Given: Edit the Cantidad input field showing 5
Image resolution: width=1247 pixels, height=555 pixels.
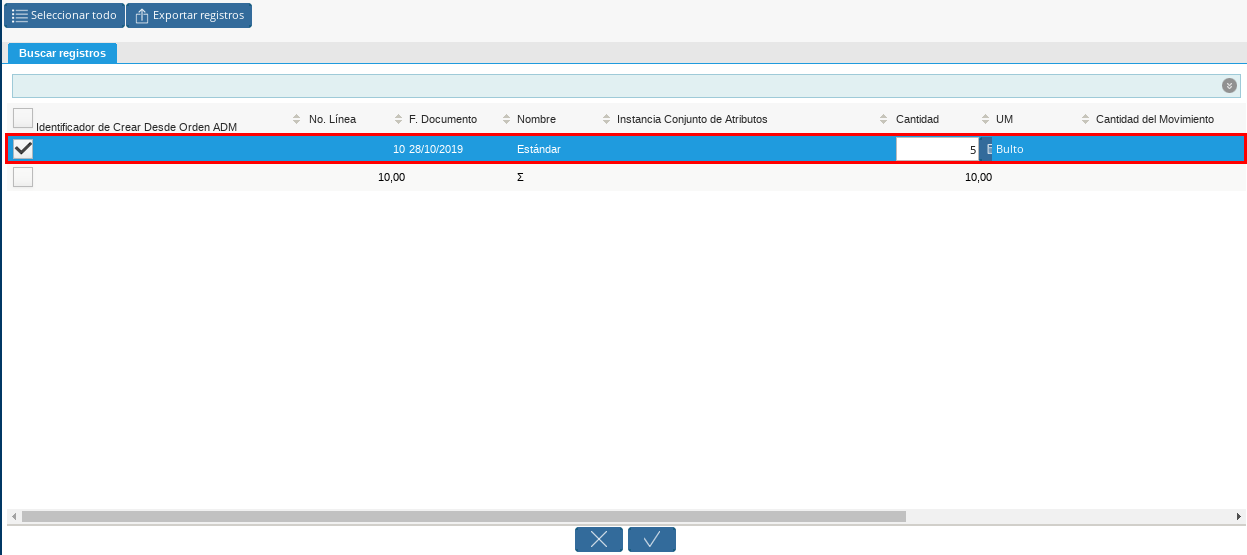Looking at the screenshot, I should tap(937, 149).
